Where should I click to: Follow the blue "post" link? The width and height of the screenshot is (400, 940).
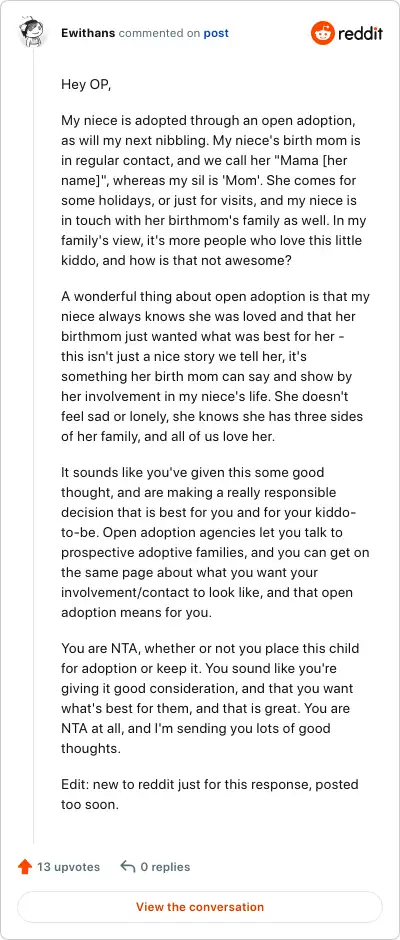tap(216, 33)
